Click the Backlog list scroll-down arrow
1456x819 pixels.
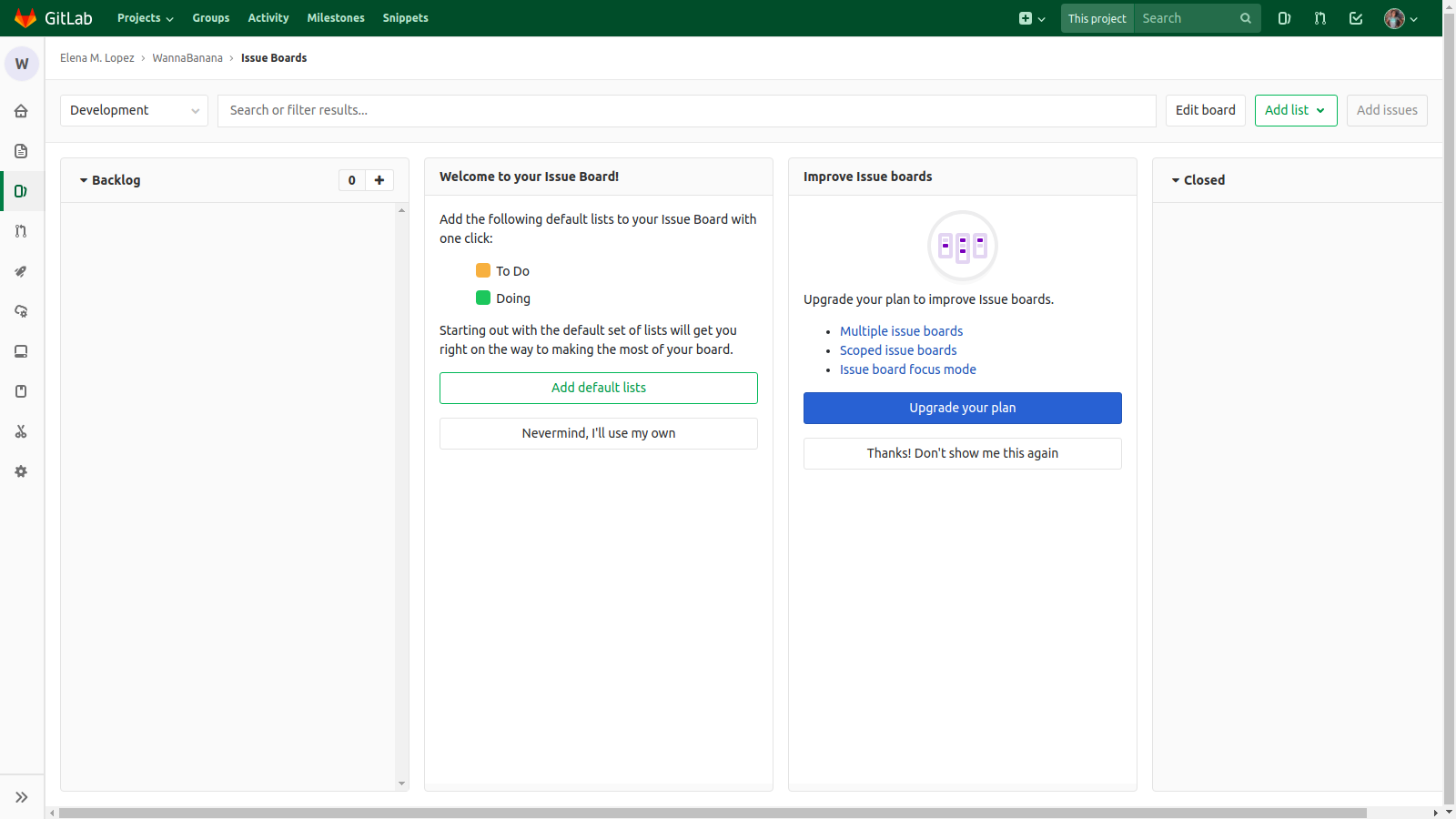(x=401, y=784)
